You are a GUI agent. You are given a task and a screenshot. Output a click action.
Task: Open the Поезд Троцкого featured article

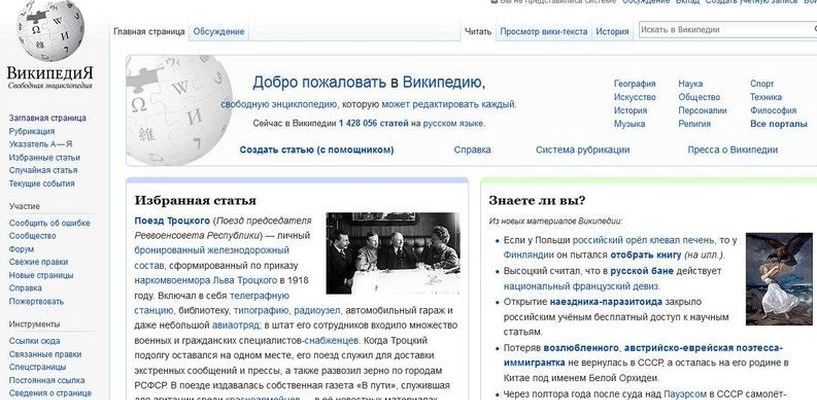[x=172, y=220]
